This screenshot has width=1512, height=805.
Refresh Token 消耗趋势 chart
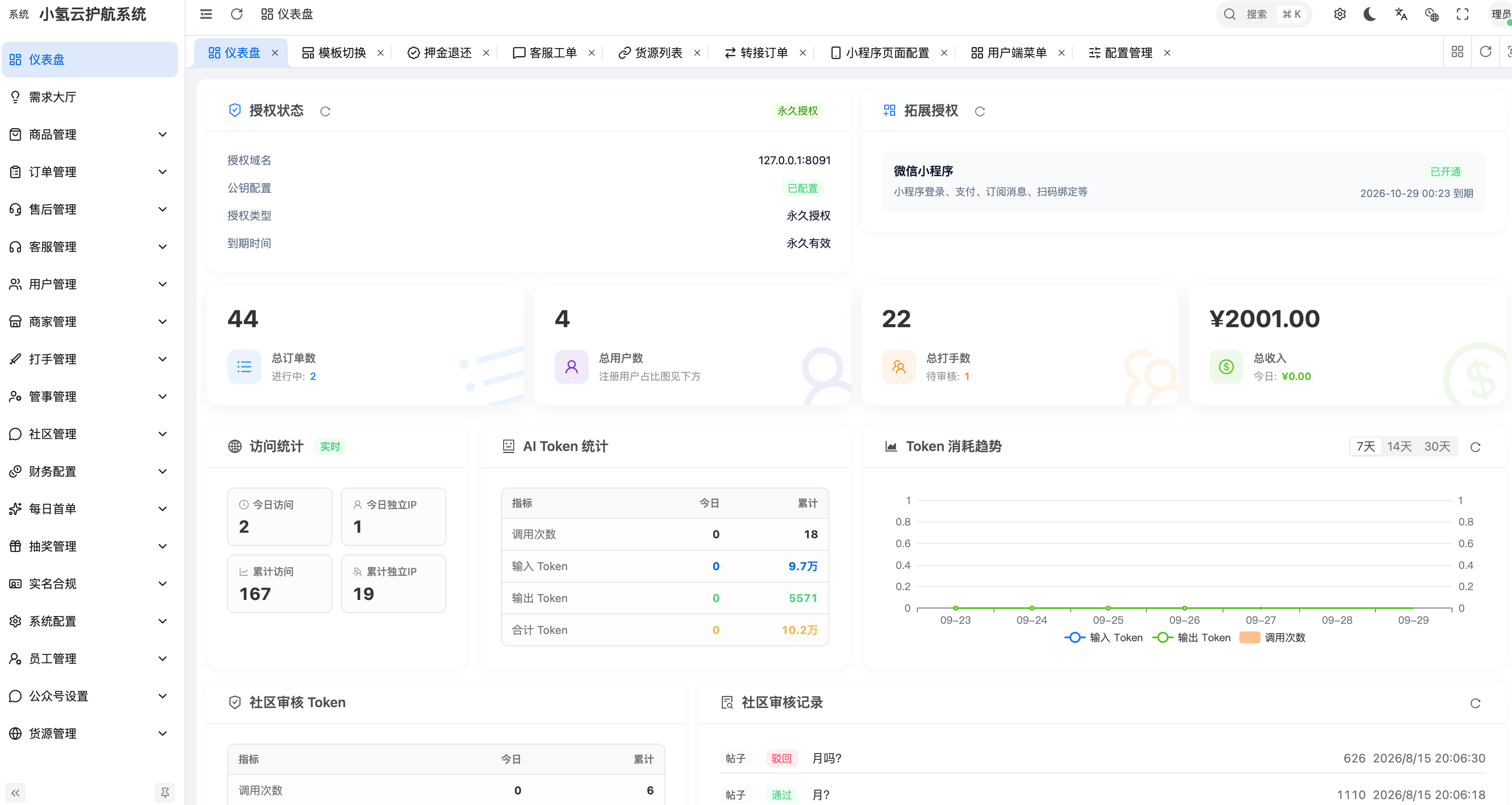1476,447
